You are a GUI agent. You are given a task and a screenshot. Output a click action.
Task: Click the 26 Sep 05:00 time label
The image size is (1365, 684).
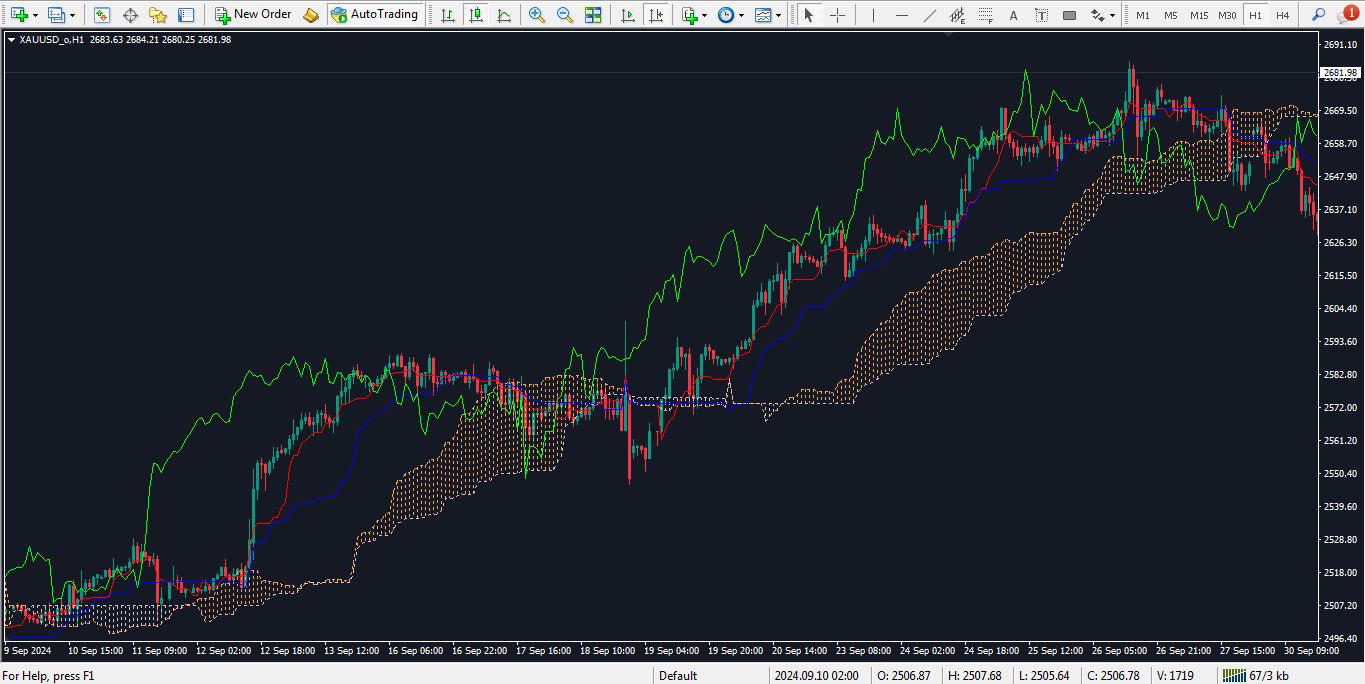tap(1120, 650)
